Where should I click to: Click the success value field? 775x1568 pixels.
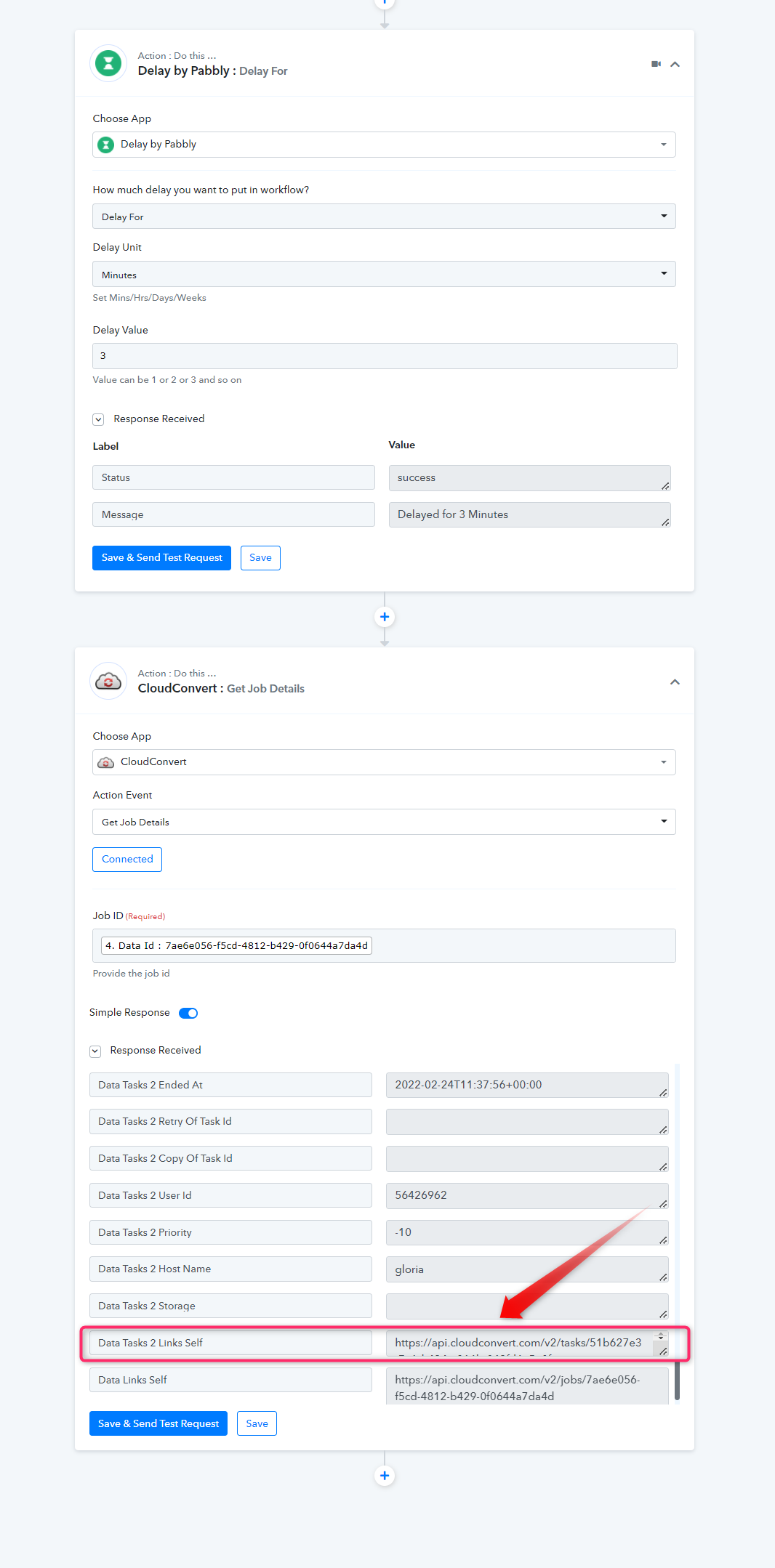(529, 478)
